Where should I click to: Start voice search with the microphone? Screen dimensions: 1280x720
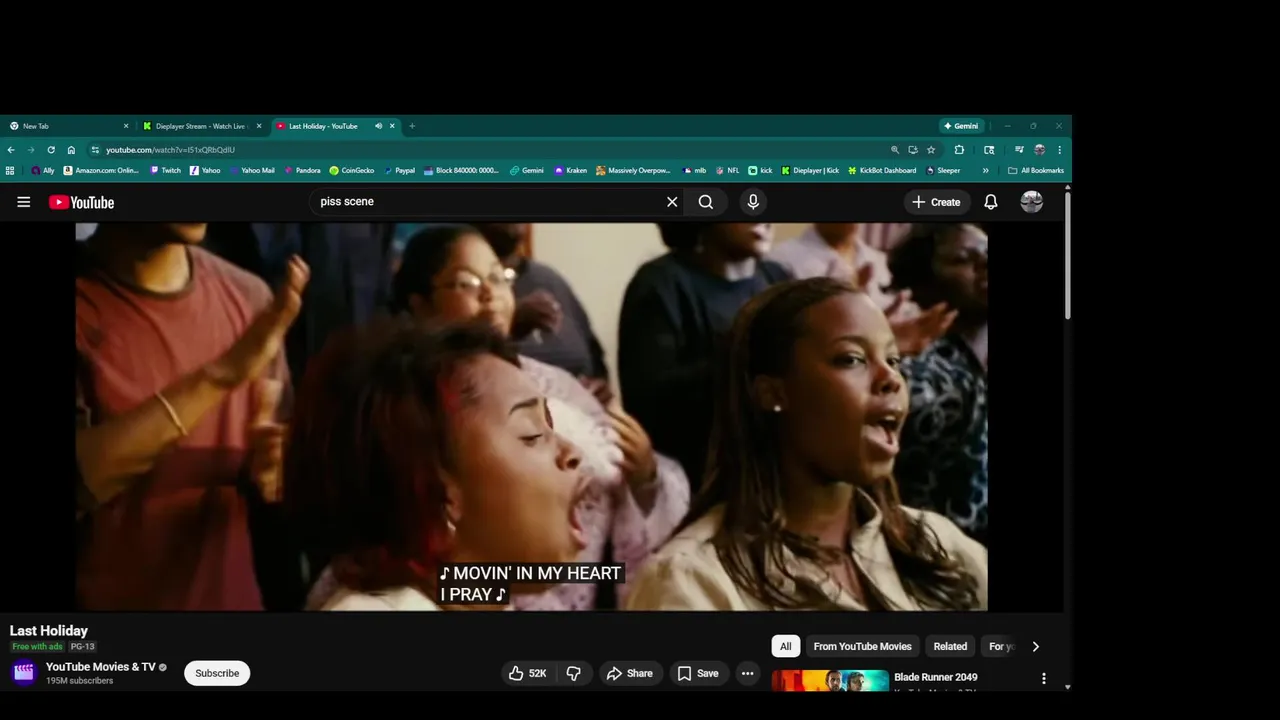(x=753, y=202)
